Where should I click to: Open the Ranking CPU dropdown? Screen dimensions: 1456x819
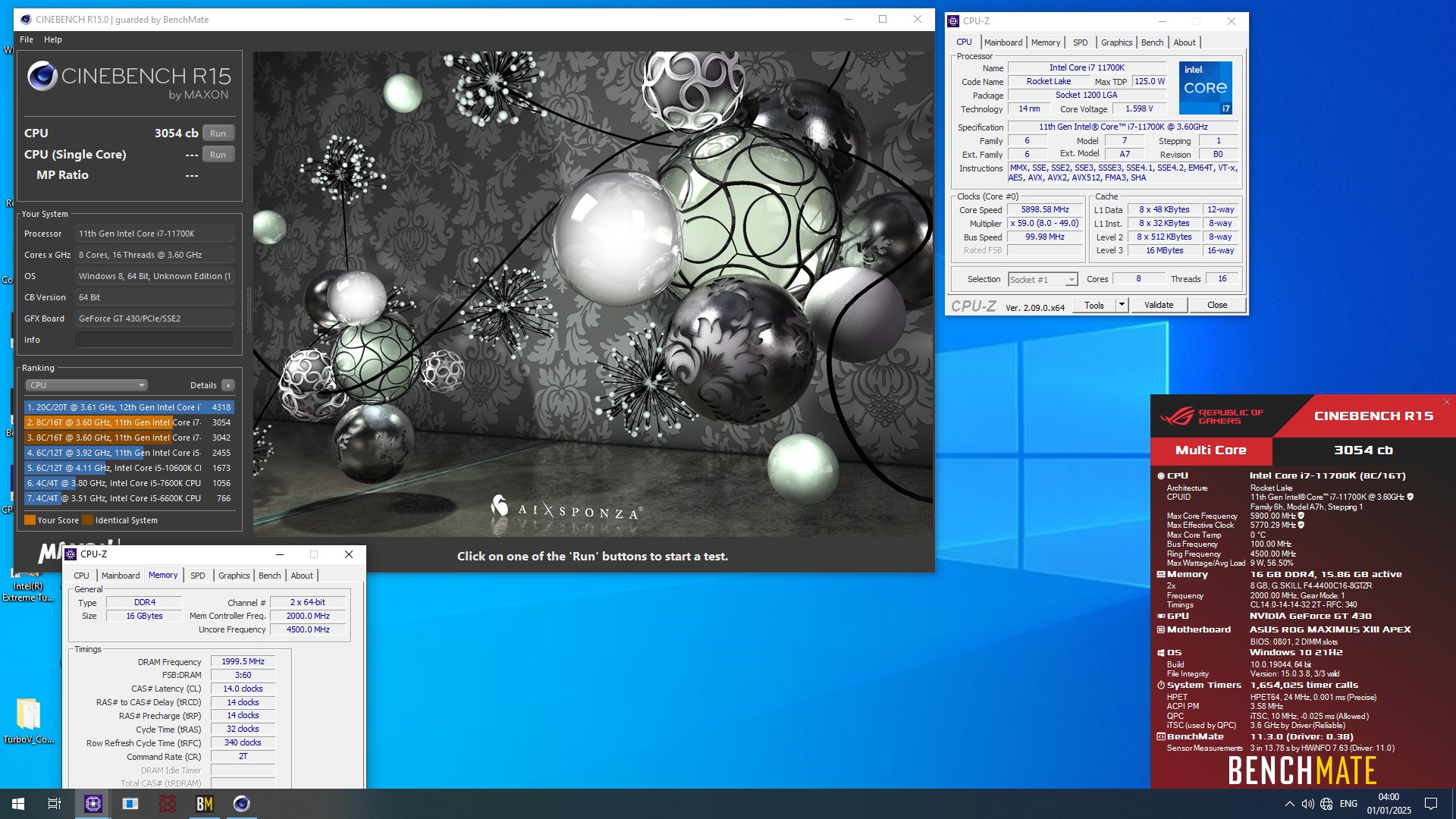[x=86, y=385]
